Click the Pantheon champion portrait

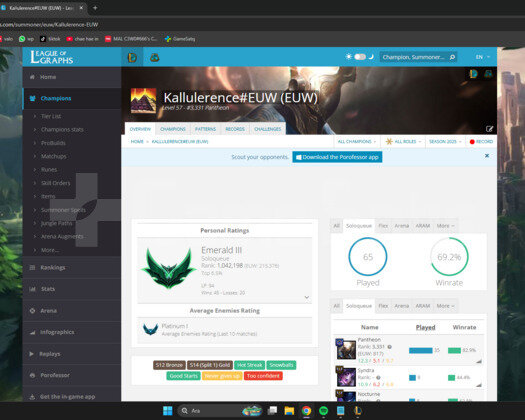346,349
